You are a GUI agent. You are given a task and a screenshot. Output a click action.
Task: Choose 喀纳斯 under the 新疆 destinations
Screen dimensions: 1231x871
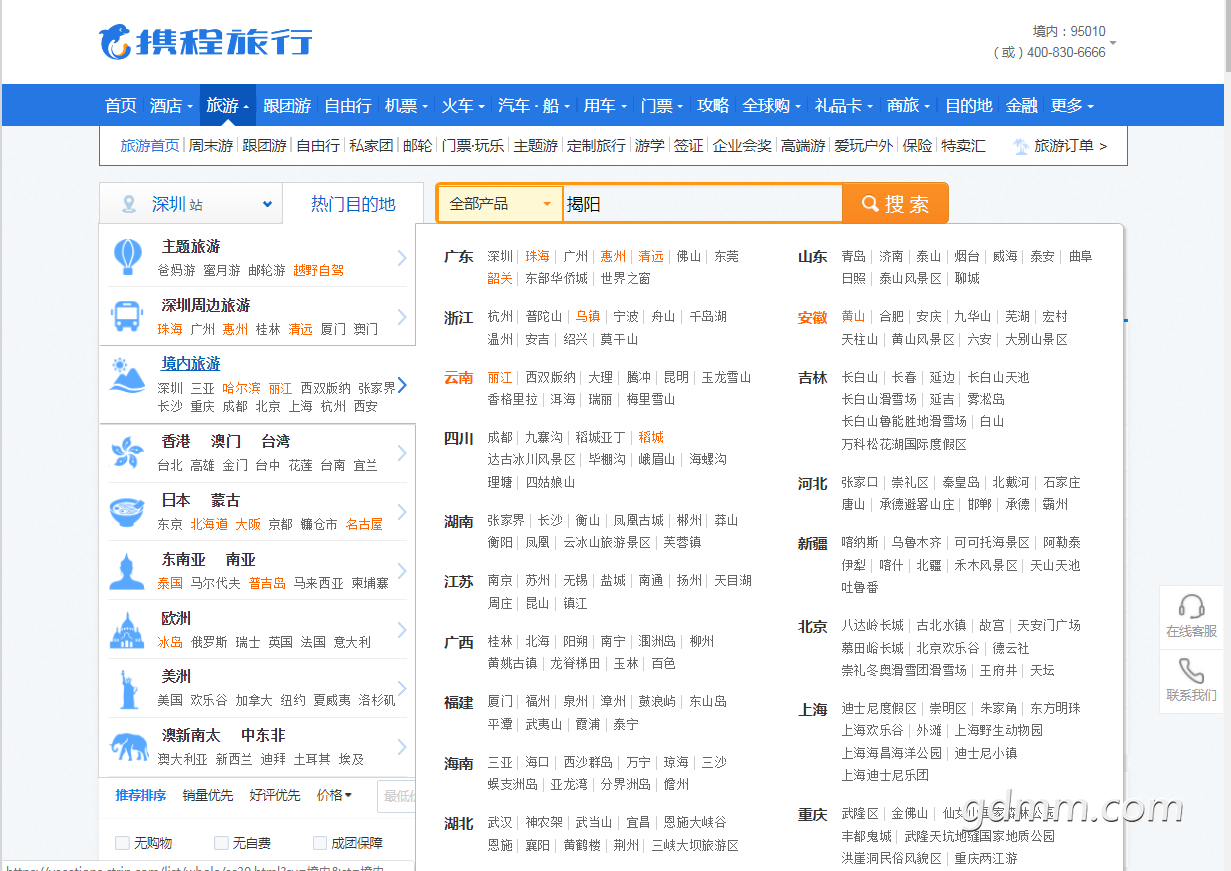[860, 542]
